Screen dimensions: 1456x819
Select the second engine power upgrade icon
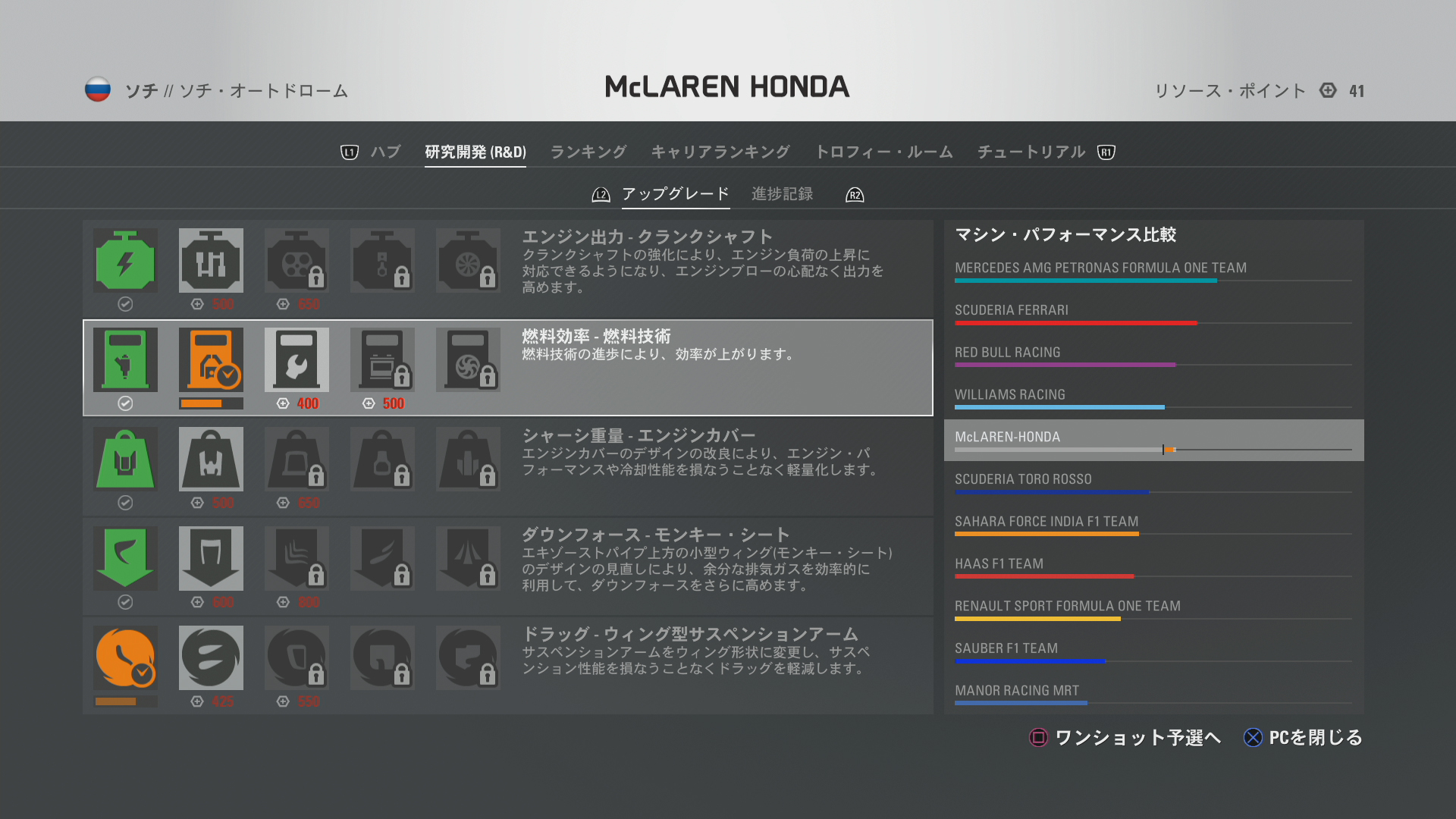tap(211, 261)
